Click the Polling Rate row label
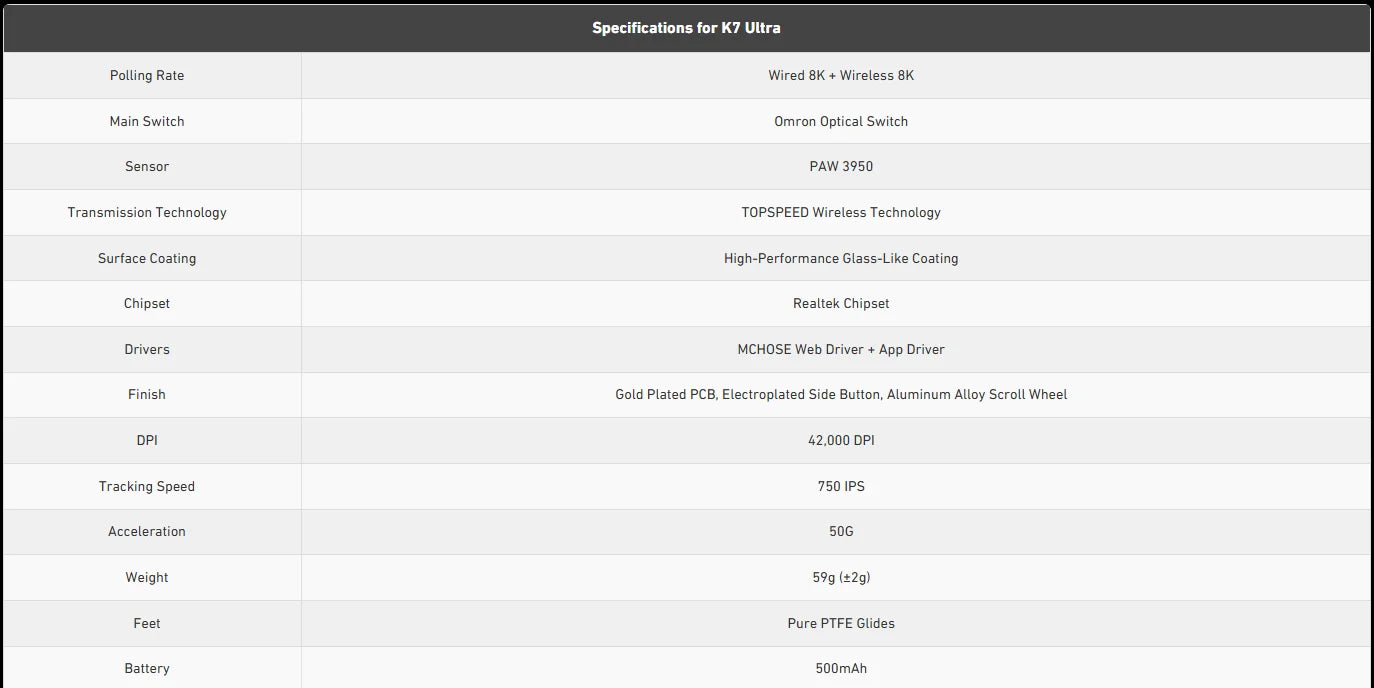 coord(147,76)
